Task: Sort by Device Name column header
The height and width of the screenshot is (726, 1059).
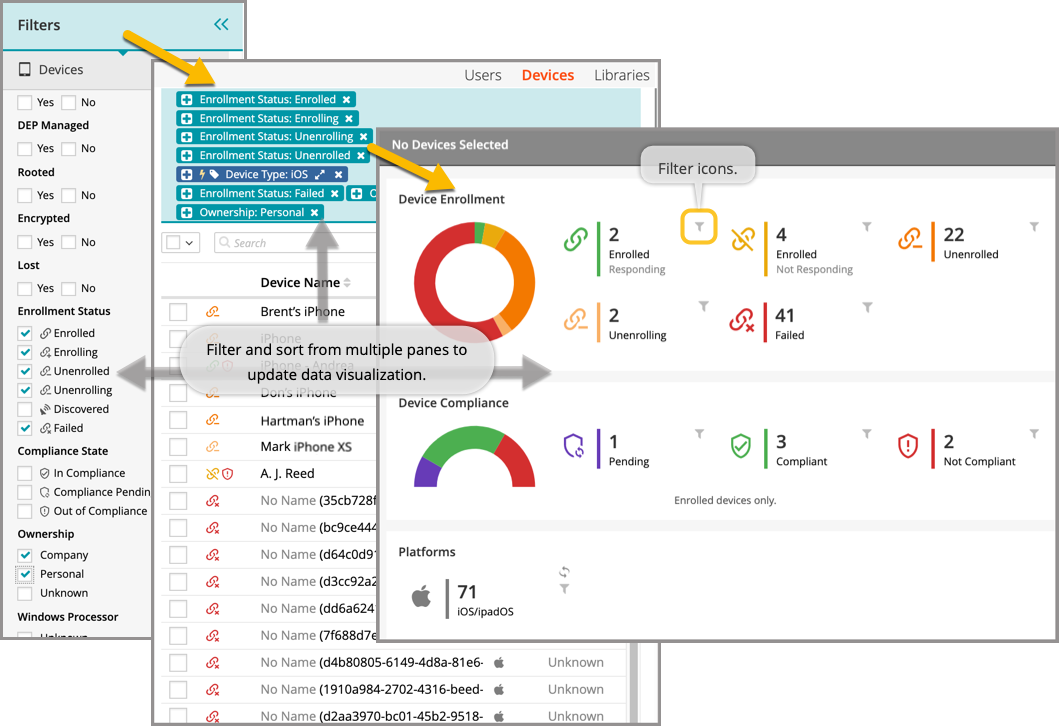Action: [x=300, y=283]
